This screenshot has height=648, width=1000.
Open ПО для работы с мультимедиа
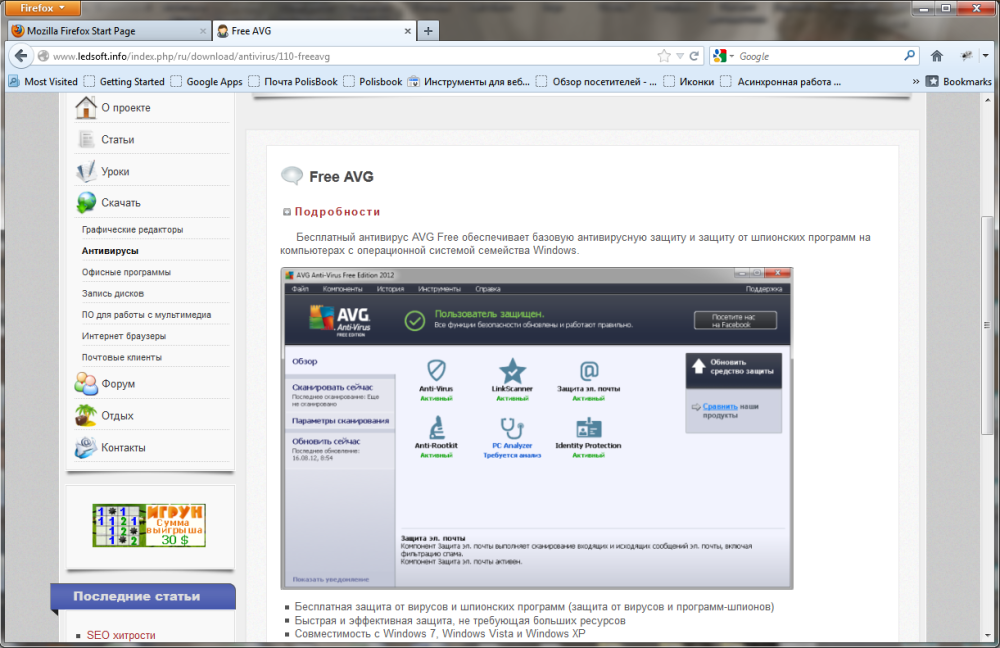pyautogui.click(x=146, y=315)
